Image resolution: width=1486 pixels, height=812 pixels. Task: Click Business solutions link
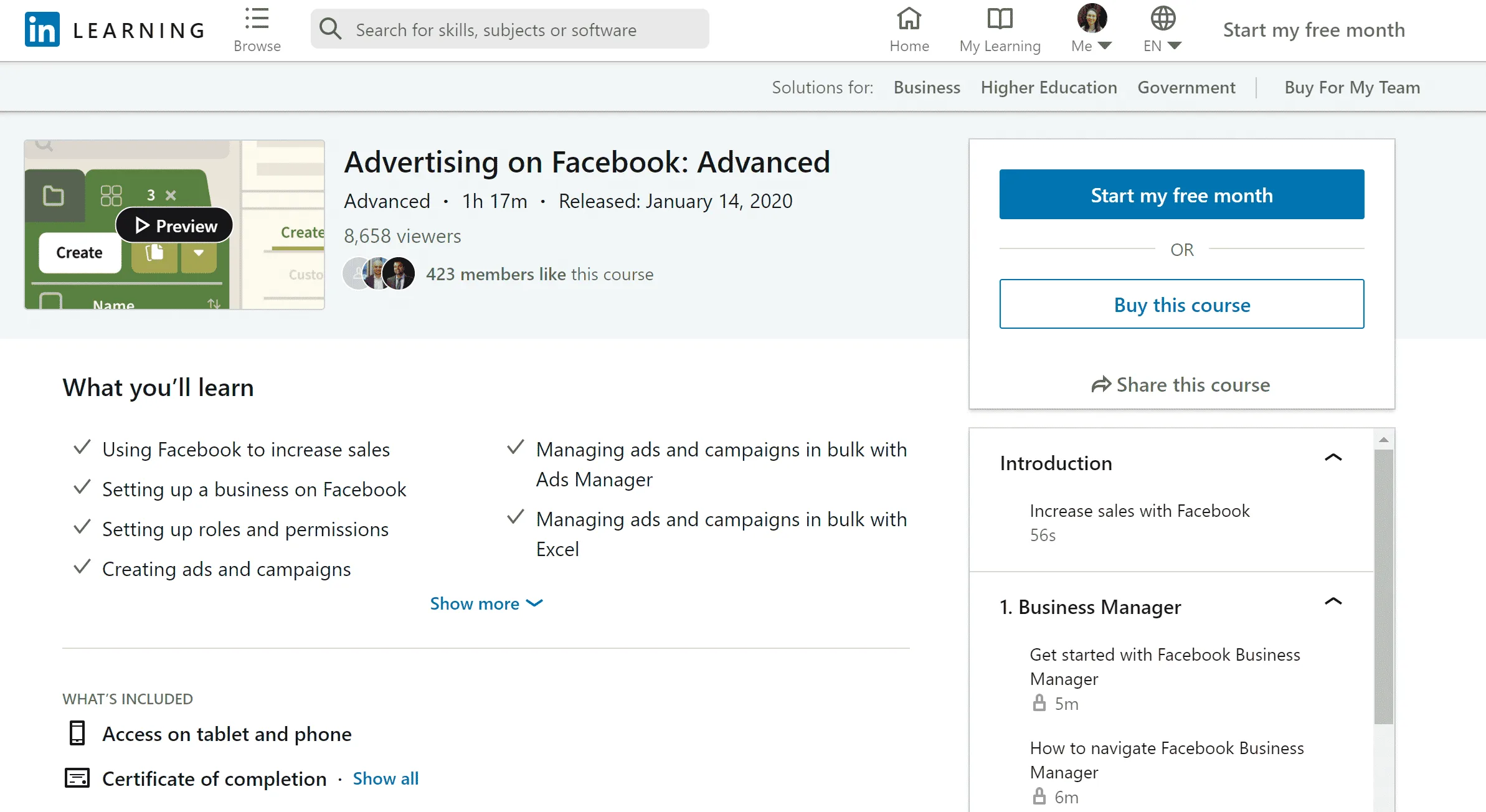[927, 87]
